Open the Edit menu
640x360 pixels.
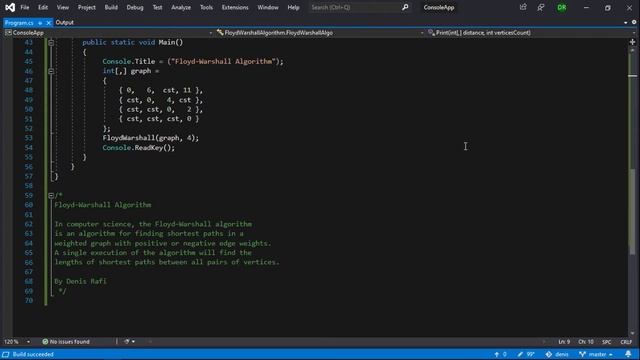point(43,7)
